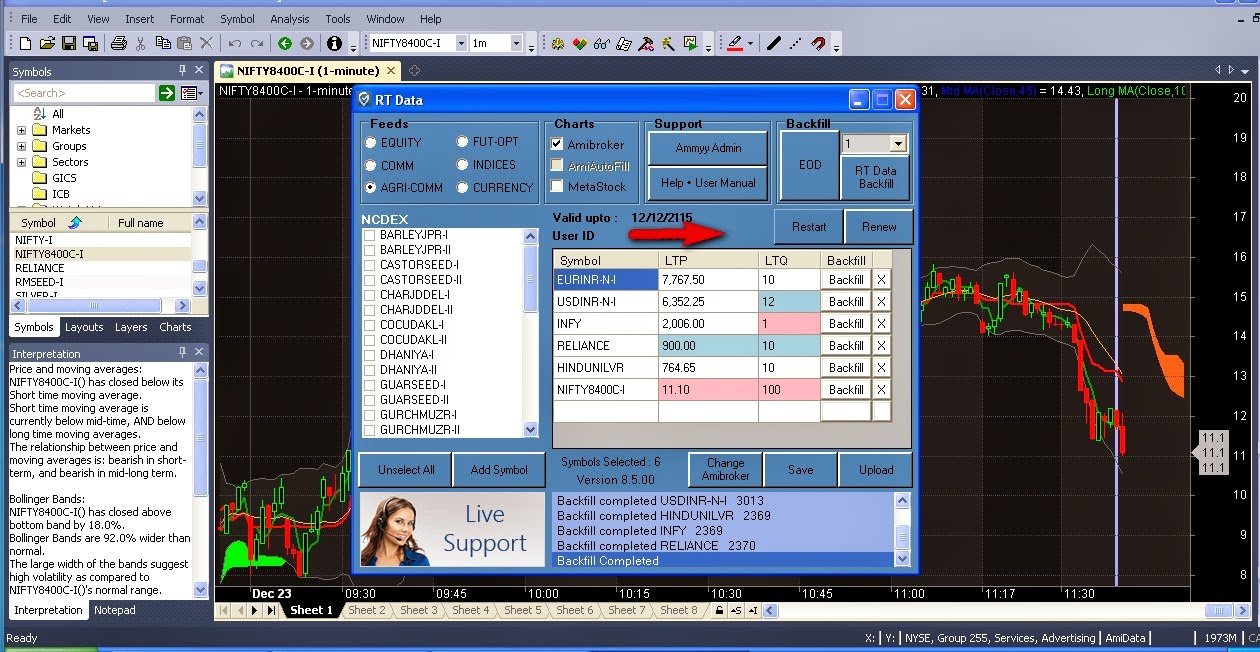Click the Restart button
The width and height of the screenshot is (1260, 652).
[x=809, y=227]
